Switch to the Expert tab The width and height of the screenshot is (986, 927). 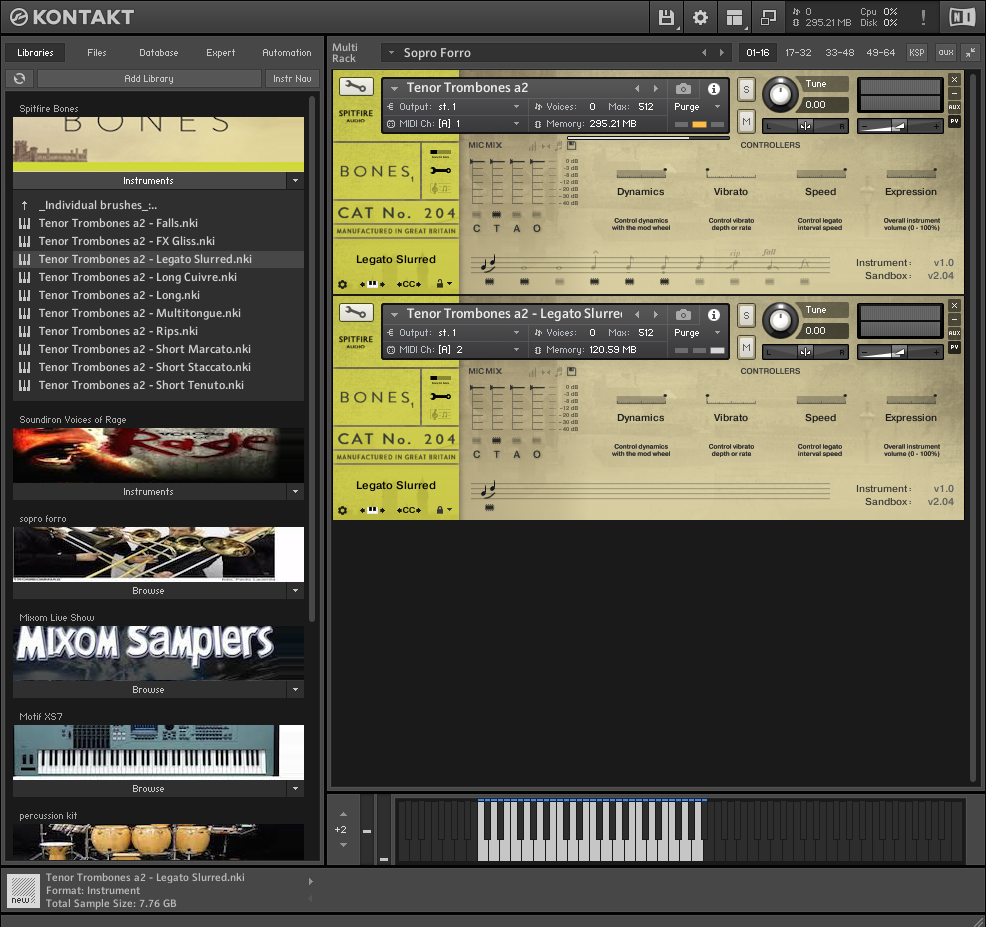[x=221, y=53]
